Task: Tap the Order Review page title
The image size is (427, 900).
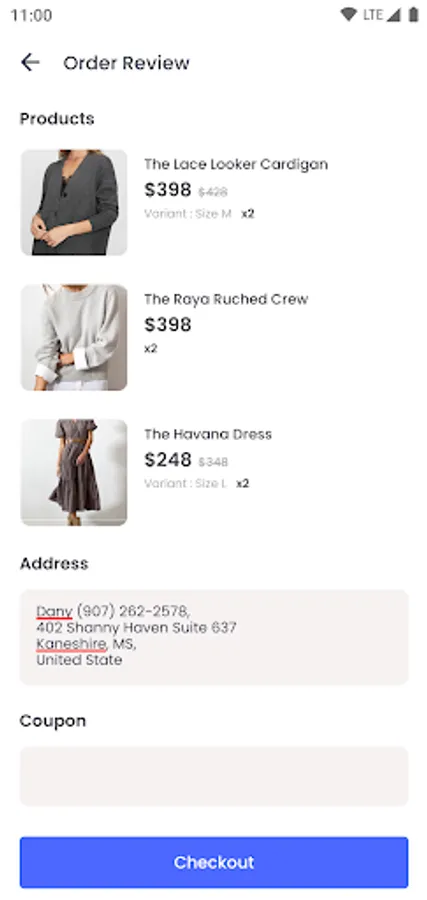Action: [x=126, y=63]
